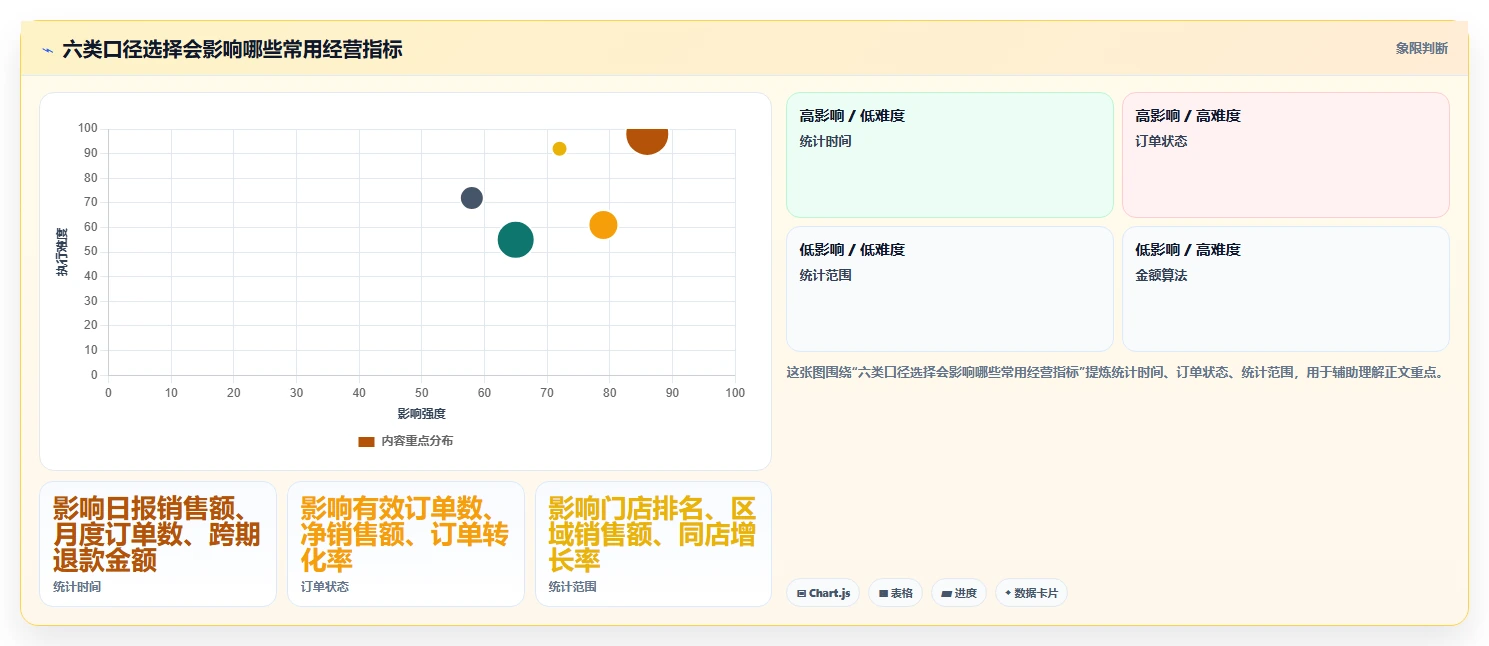Click 统计时间 caption under the first data card
This screenshot has width=1489, height=646.
point(77,587)
